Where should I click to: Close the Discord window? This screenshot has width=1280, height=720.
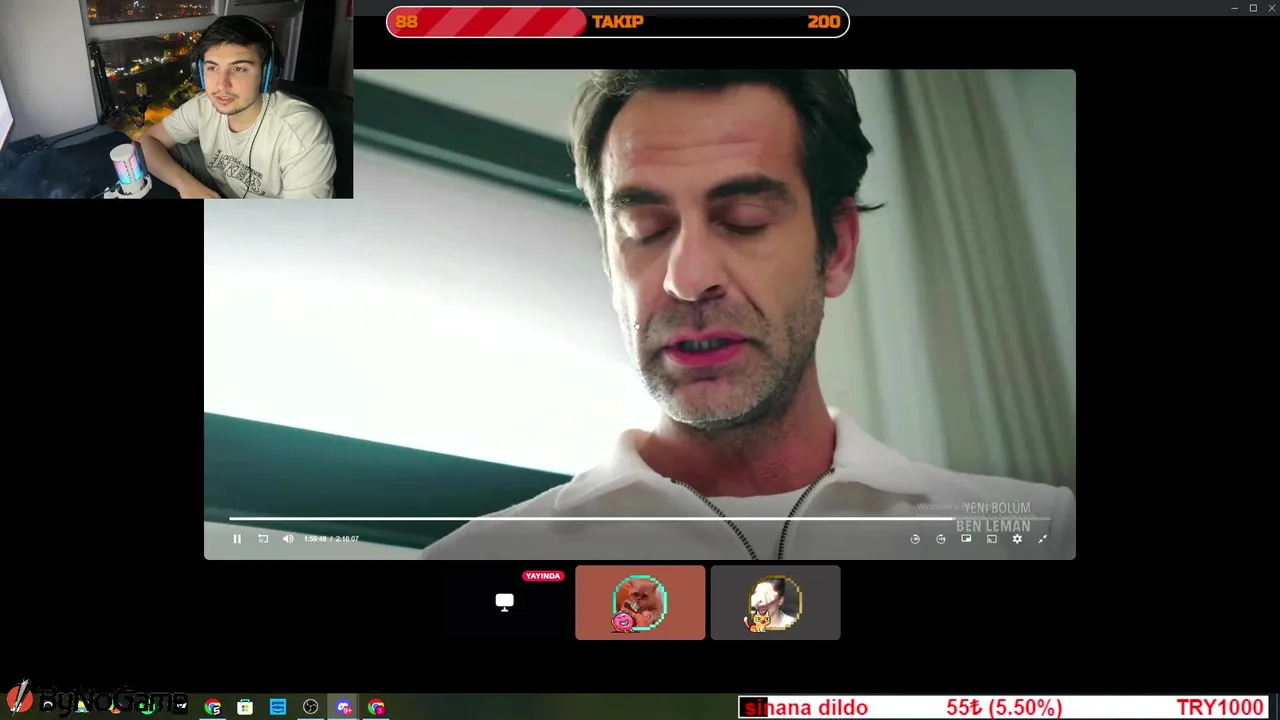(x=1270, y=8)
